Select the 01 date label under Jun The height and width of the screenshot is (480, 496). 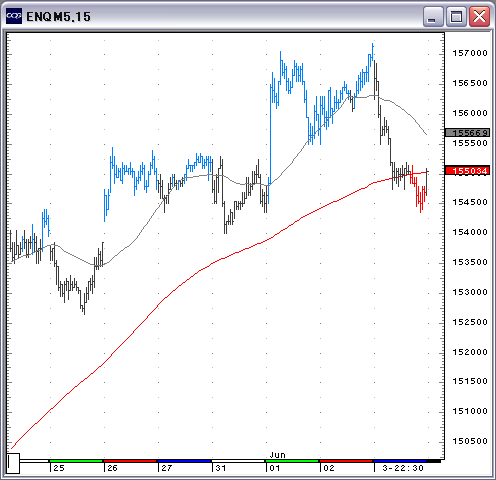pyautogui.click(x=275, y=468)
